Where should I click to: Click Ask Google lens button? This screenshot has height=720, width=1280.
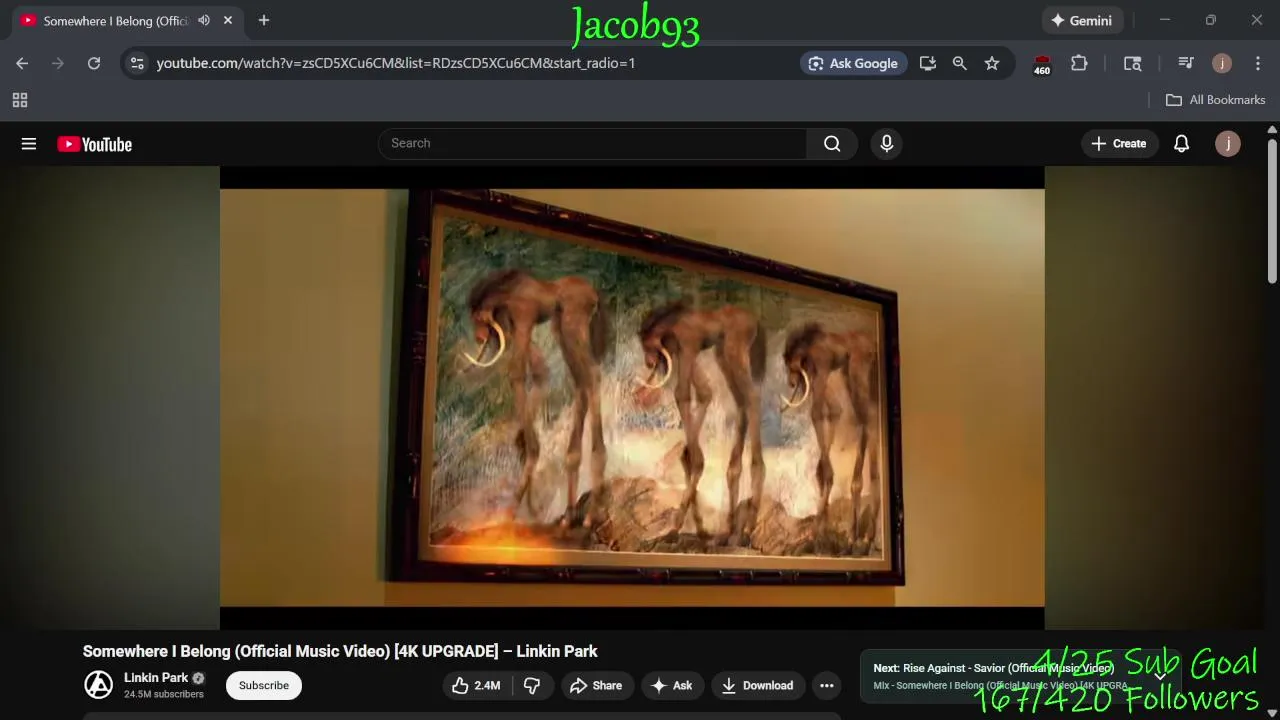(x=854, y=63)
